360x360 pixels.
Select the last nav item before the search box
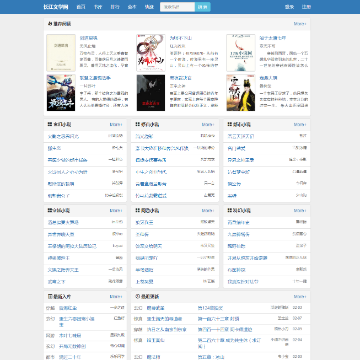coord(149,7)
